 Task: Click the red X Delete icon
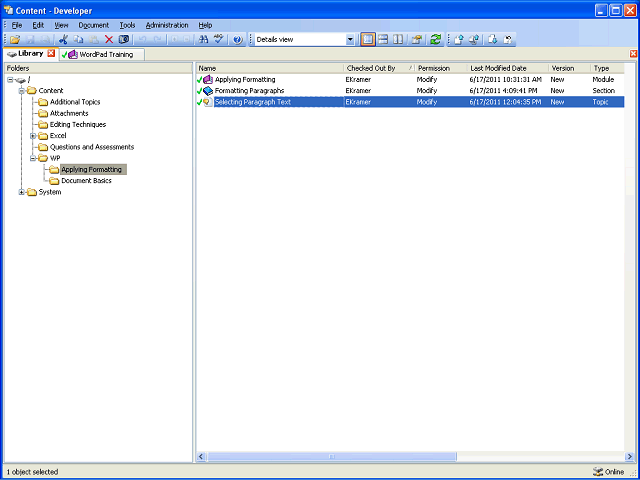(109, 40)
